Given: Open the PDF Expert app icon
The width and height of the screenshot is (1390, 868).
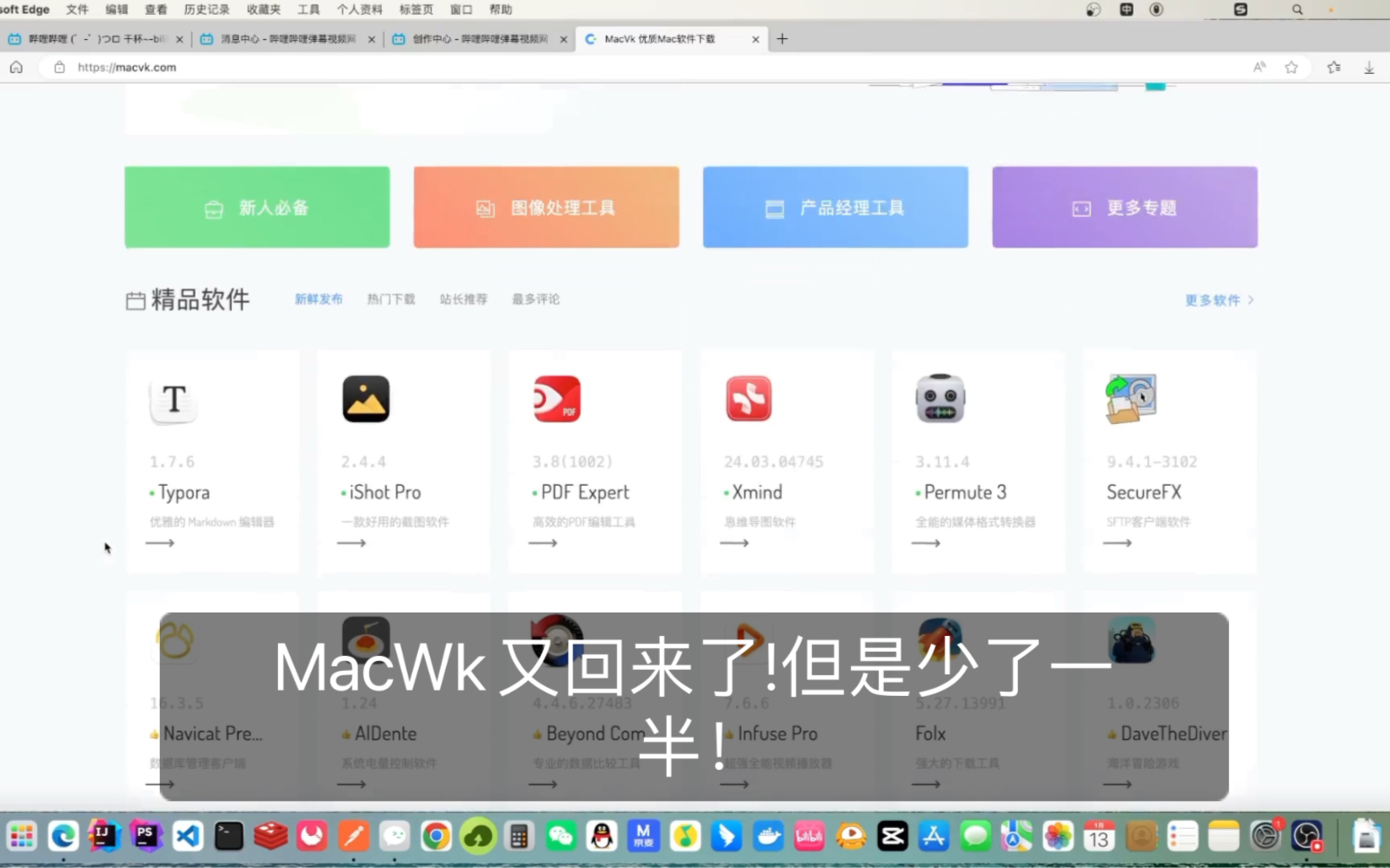Looking at the screenshot, I should pyautogui.click(x=557, y=399).
